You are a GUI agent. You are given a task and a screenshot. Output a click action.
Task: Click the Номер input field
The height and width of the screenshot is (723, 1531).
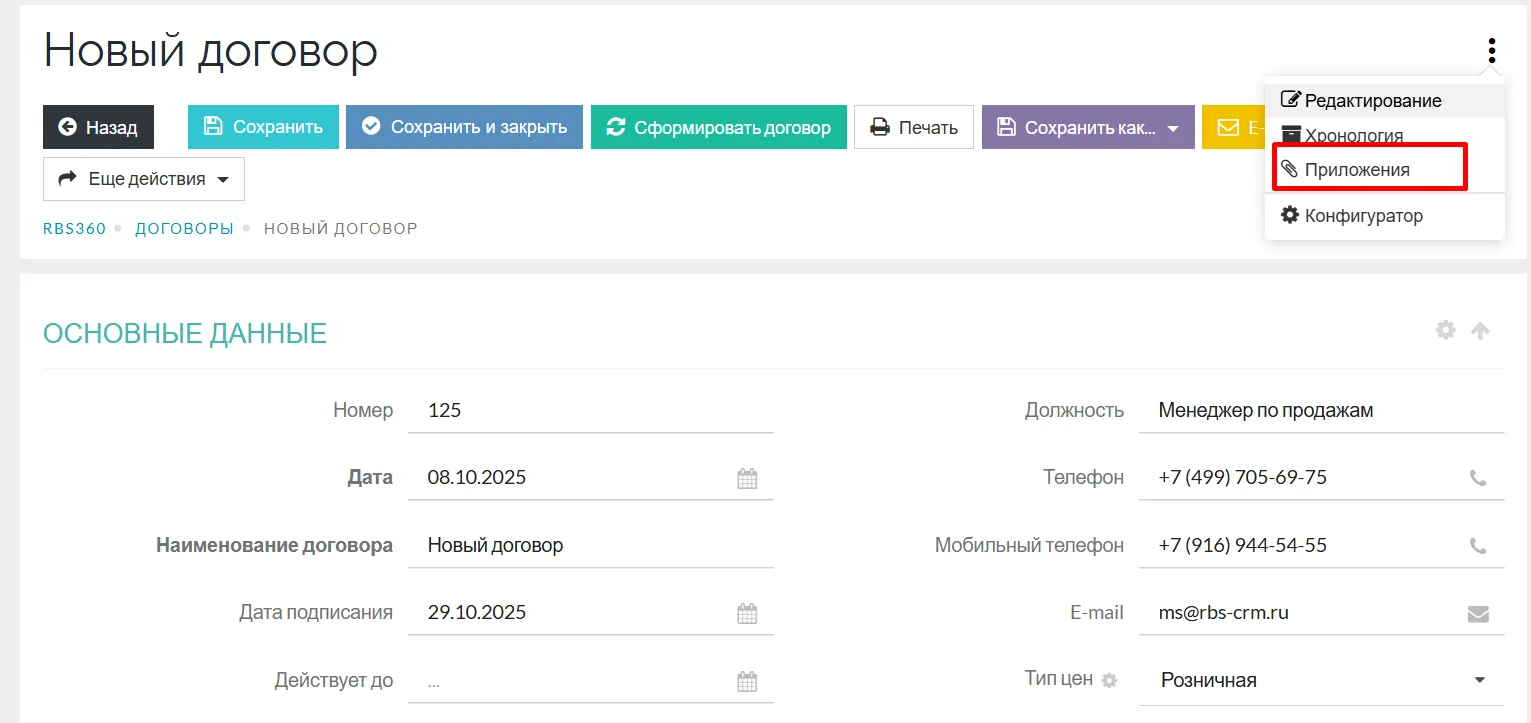[x=590, y=410]
